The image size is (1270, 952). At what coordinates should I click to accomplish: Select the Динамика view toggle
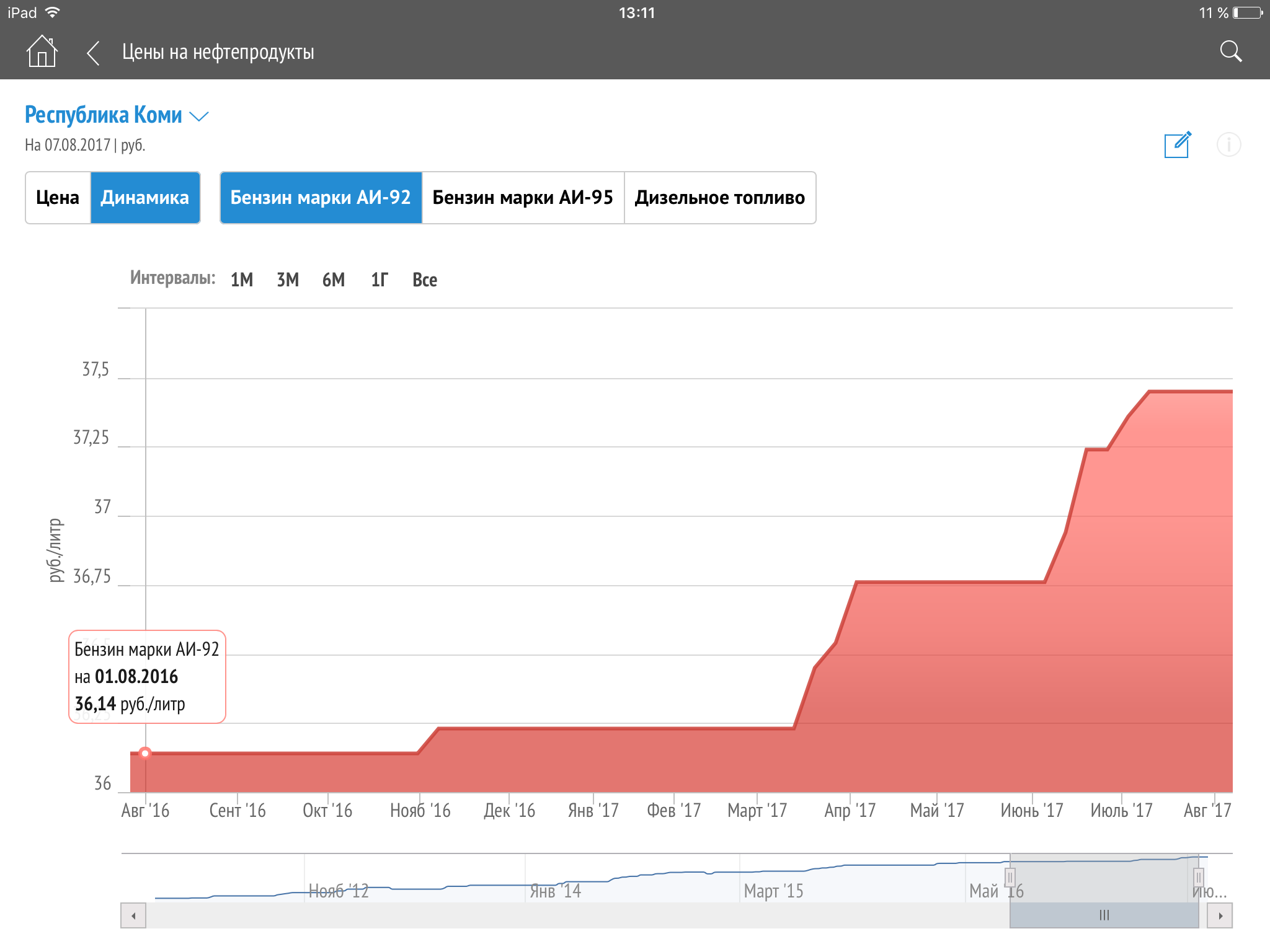pyautogui.click(x=145, y=198)
